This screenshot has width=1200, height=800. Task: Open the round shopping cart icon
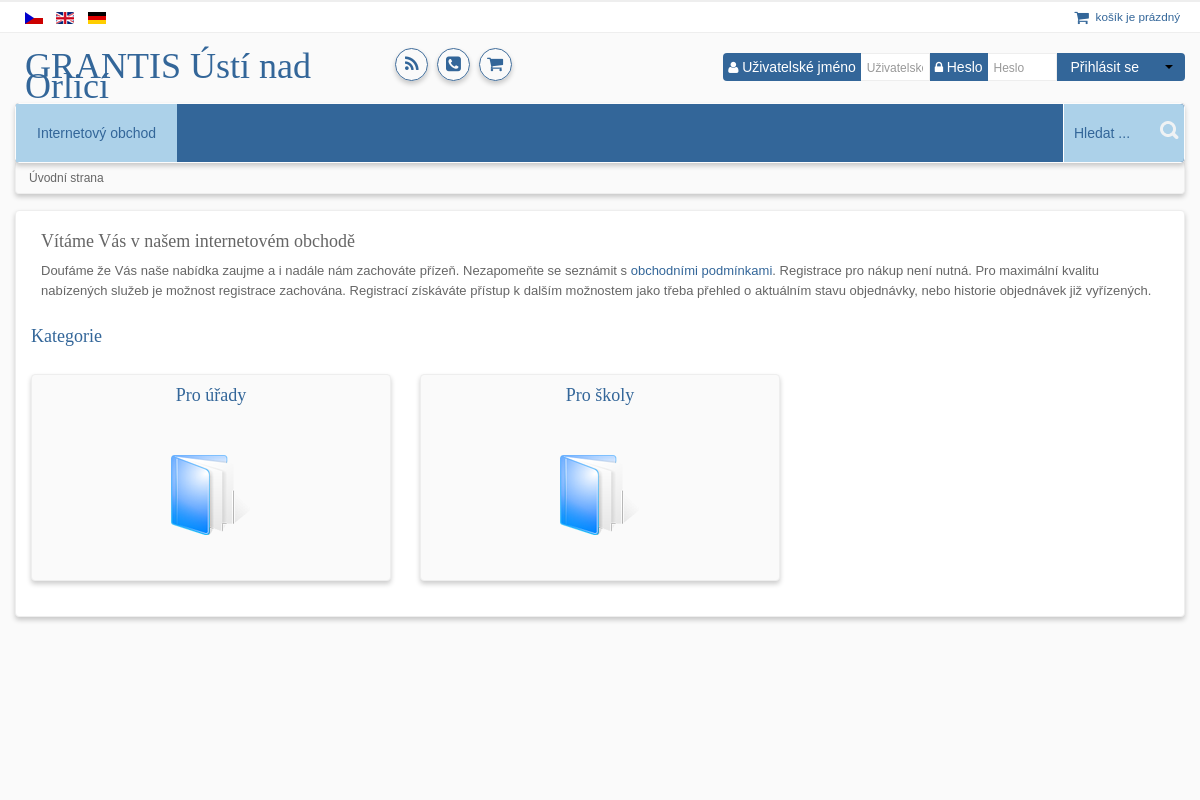pyautogui.click(x=495, y=65)
